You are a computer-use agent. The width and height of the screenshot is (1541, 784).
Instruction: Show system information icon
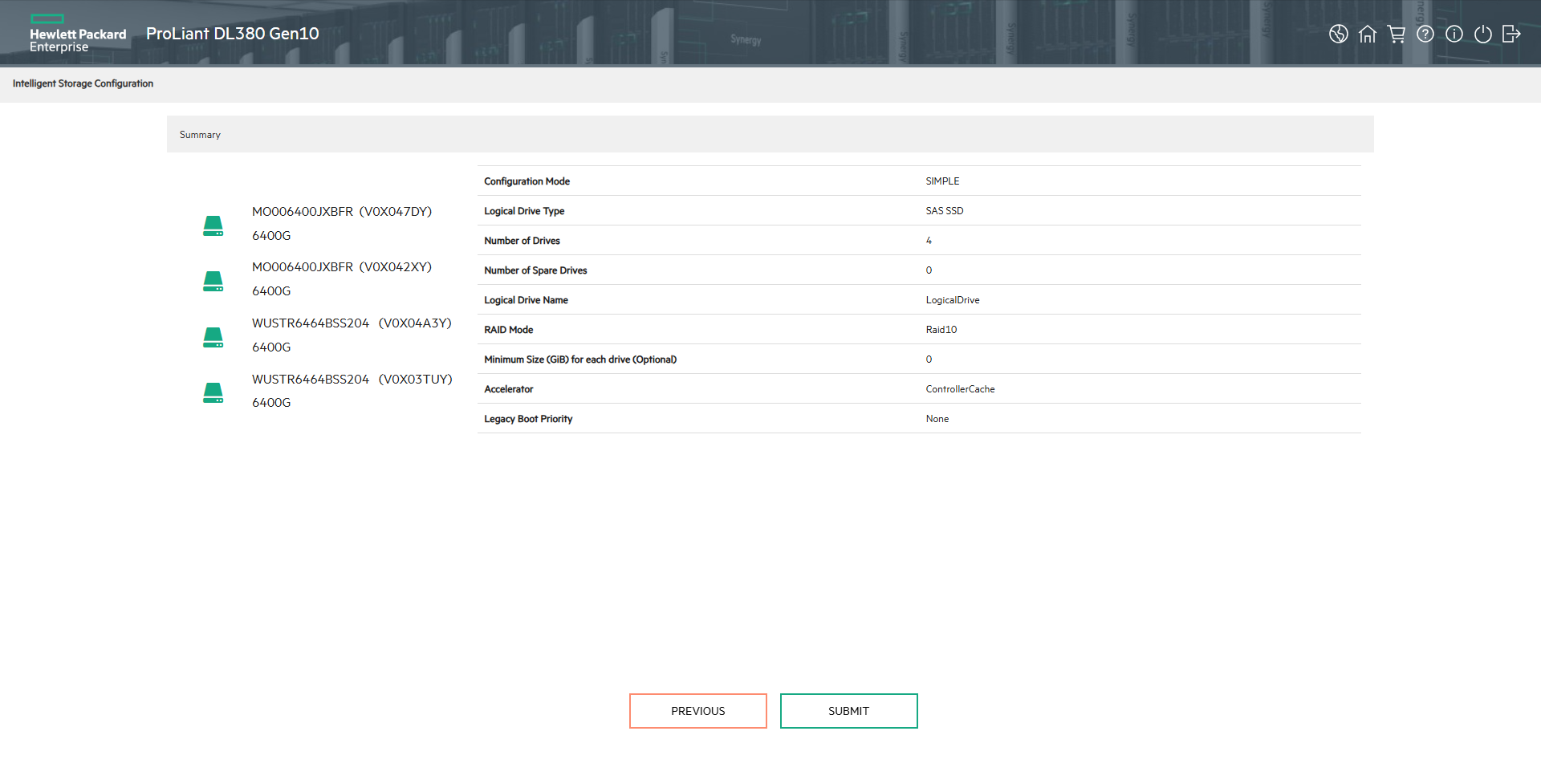pyautogui.click(x=1454, y=34)
